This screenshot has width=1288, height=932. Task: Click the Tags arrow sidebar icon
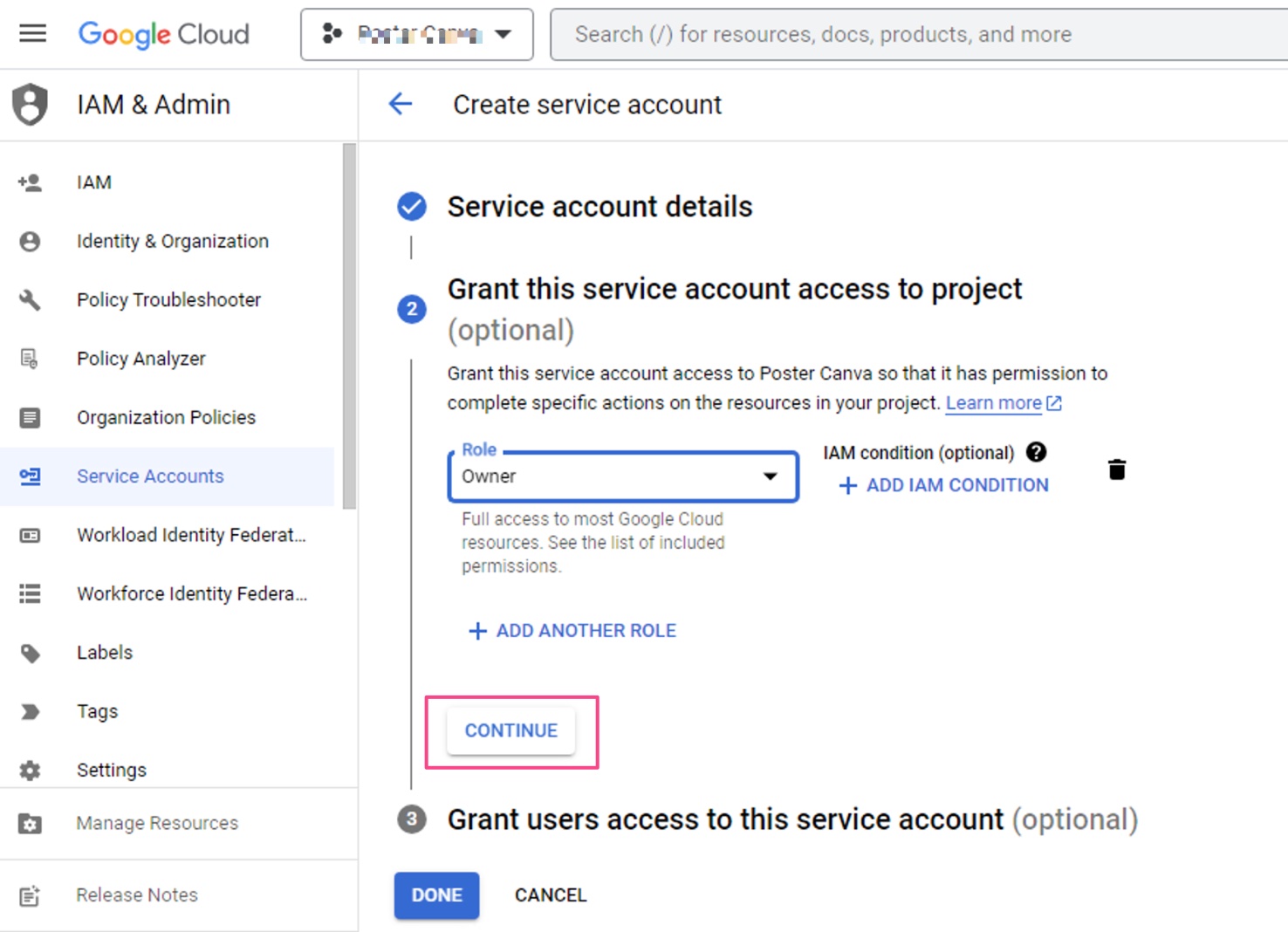(x=29, y=711)
